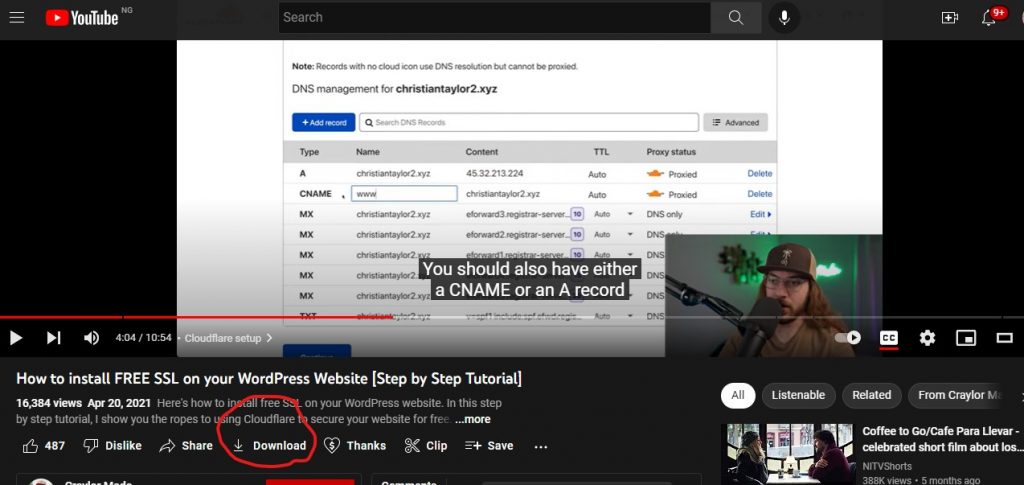The image size is (1024, 485).
Task: Enable miniplayer mode
Action: tap(966, 337)
